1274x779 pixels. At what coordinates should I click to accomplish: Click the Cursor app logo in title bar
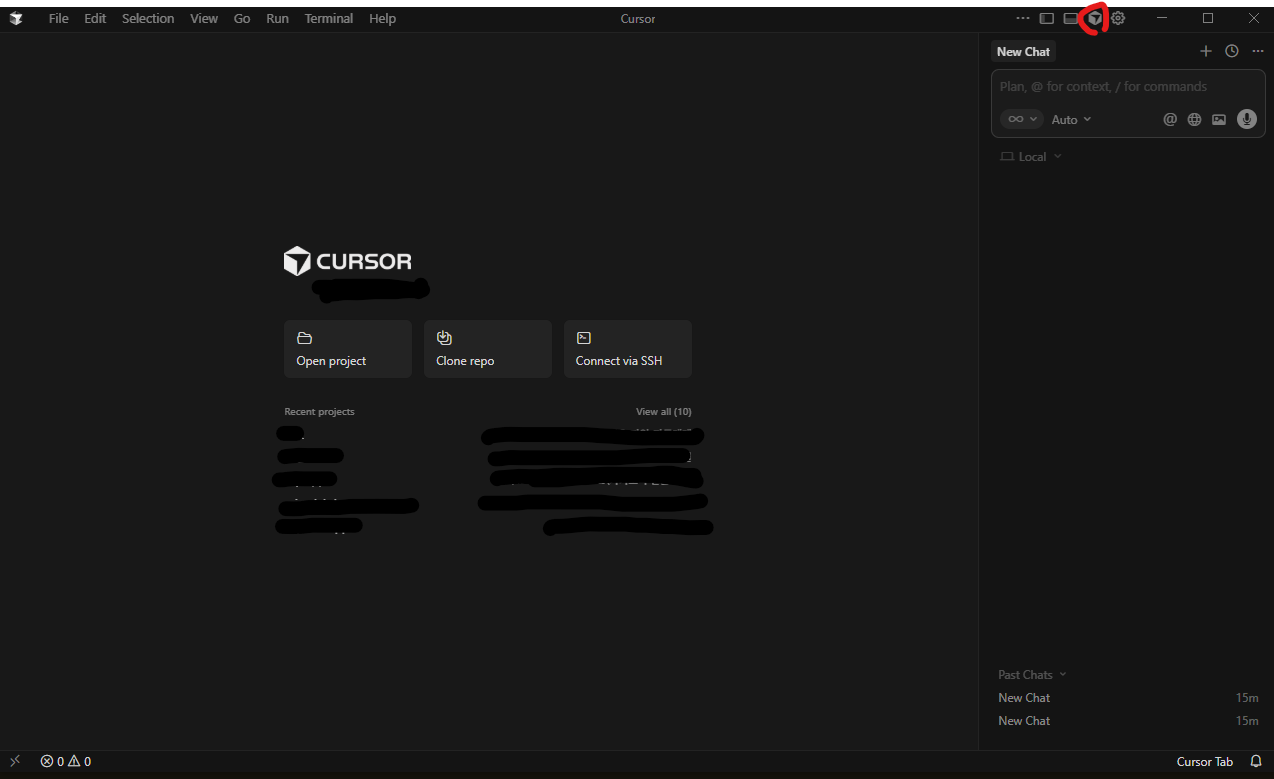coord(16,18)
